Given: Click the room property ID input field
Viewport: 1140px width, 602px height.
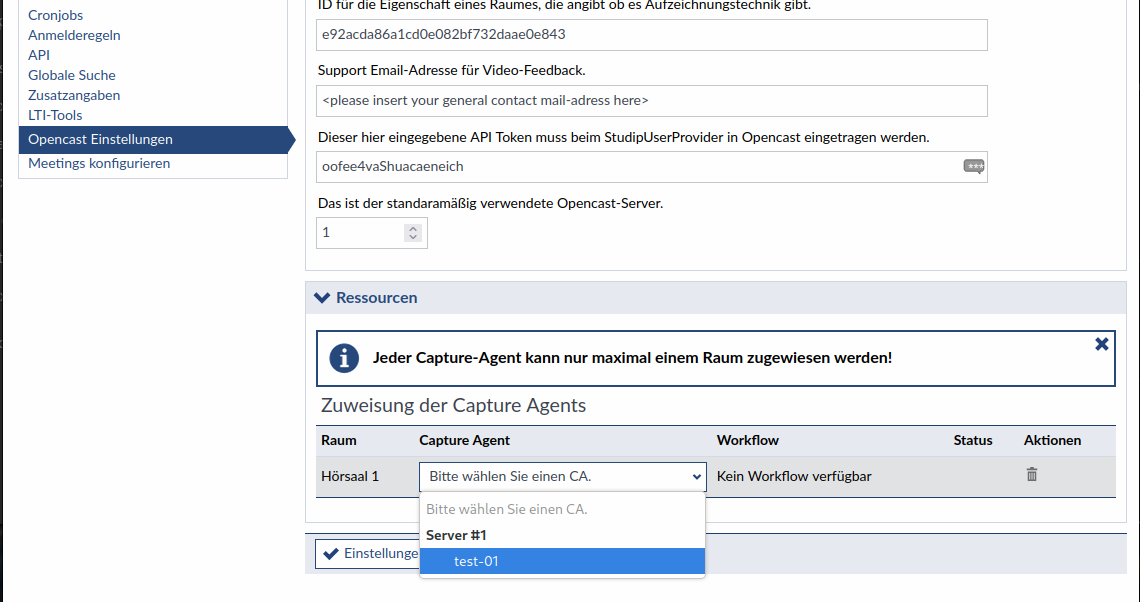Looking at the screenshot, I should tap(651, 35).
